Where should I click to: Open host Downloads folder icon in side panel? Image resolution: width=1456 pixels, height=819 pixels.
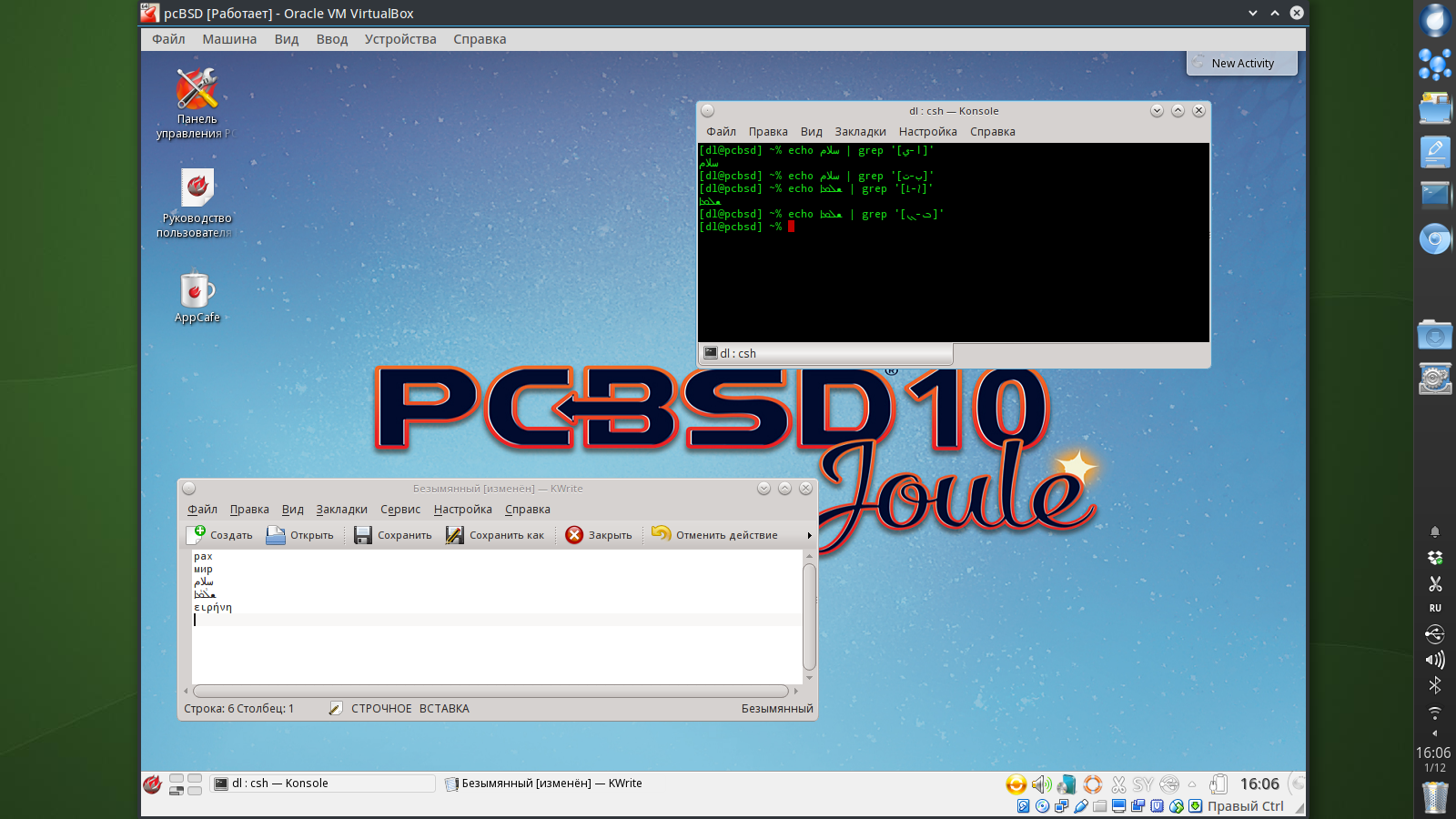[1435, 335]
